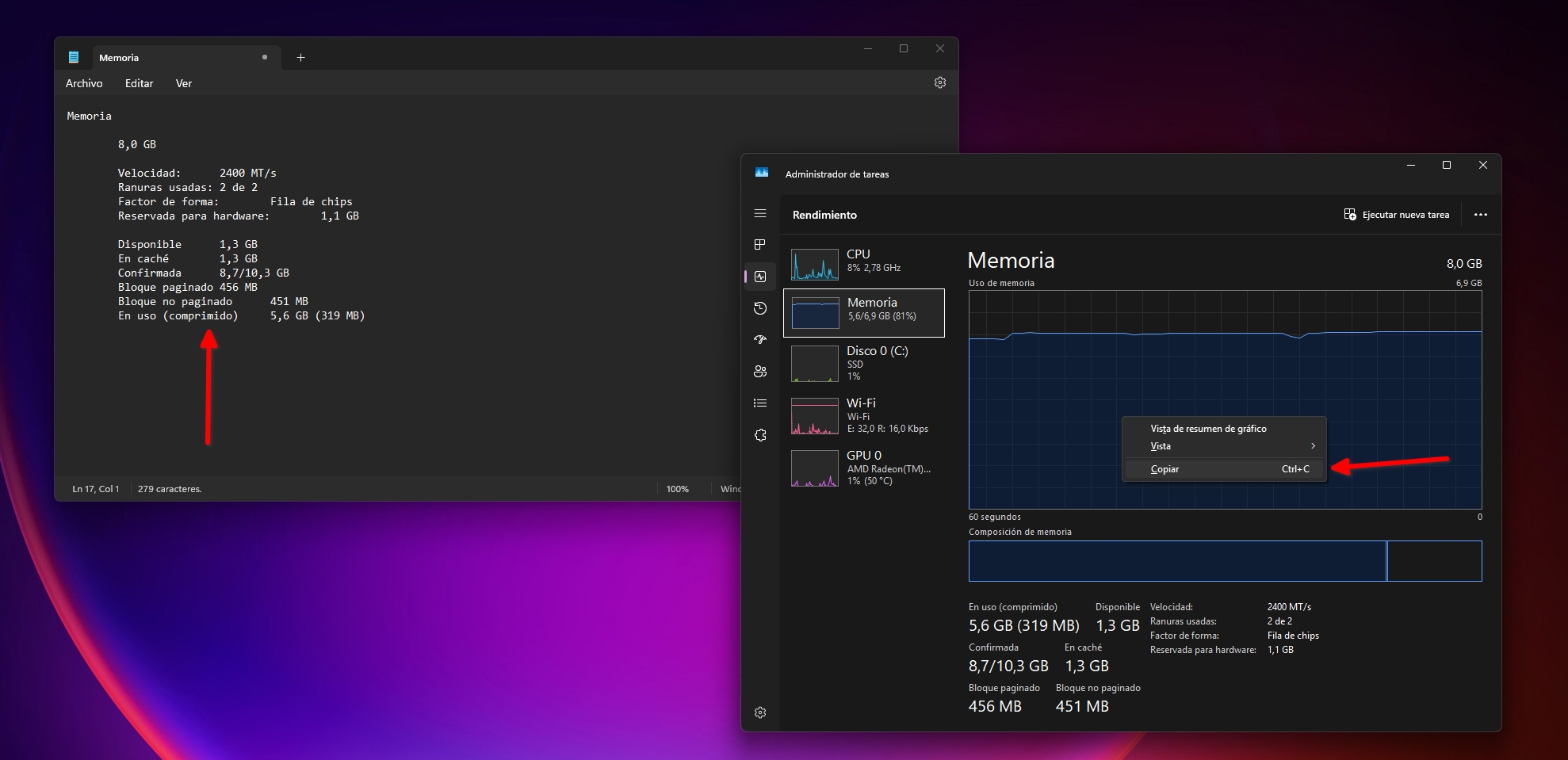The image size is (1568, 760).
Task: Click '5,6 GB (319 MB)' value in Task Manager
Action: (1023, 625)
